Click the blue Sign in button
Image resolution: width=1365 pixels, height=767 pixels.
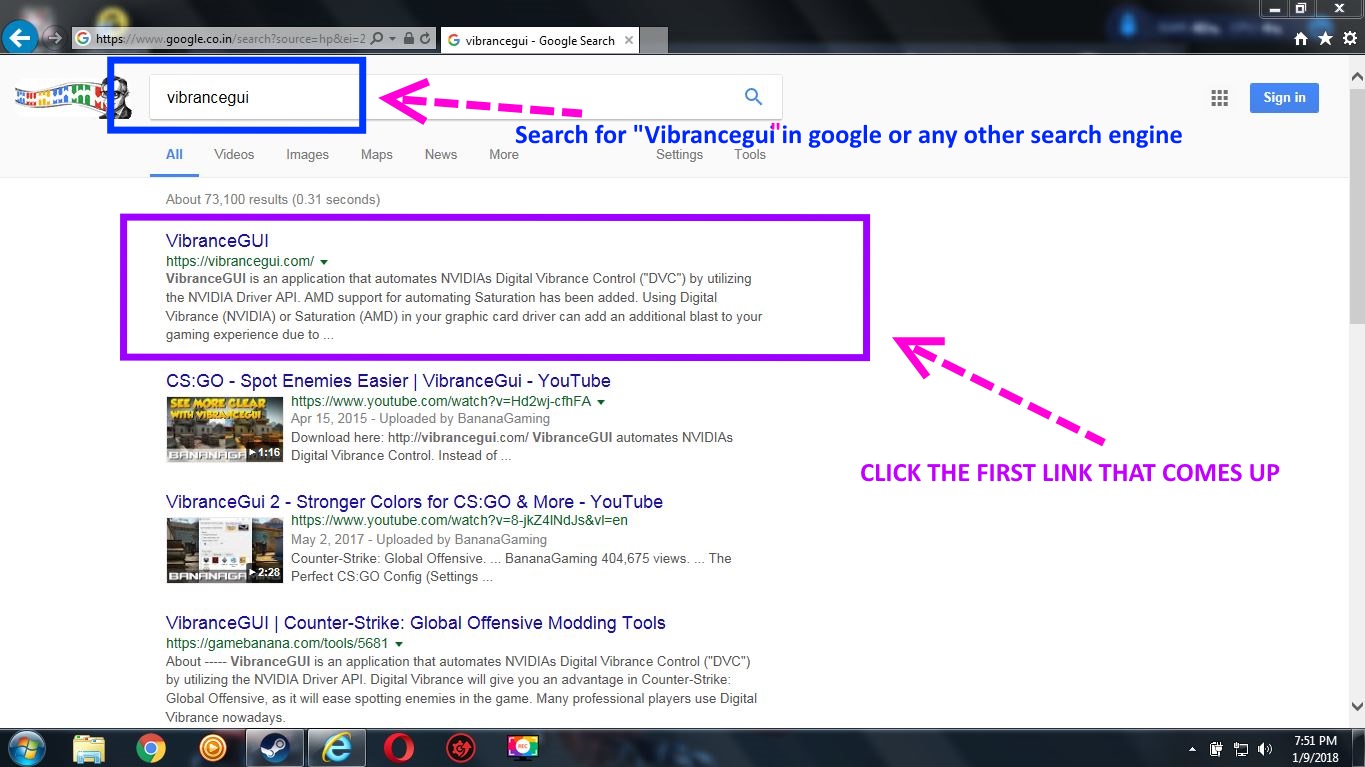click(x=1284, y=98)
